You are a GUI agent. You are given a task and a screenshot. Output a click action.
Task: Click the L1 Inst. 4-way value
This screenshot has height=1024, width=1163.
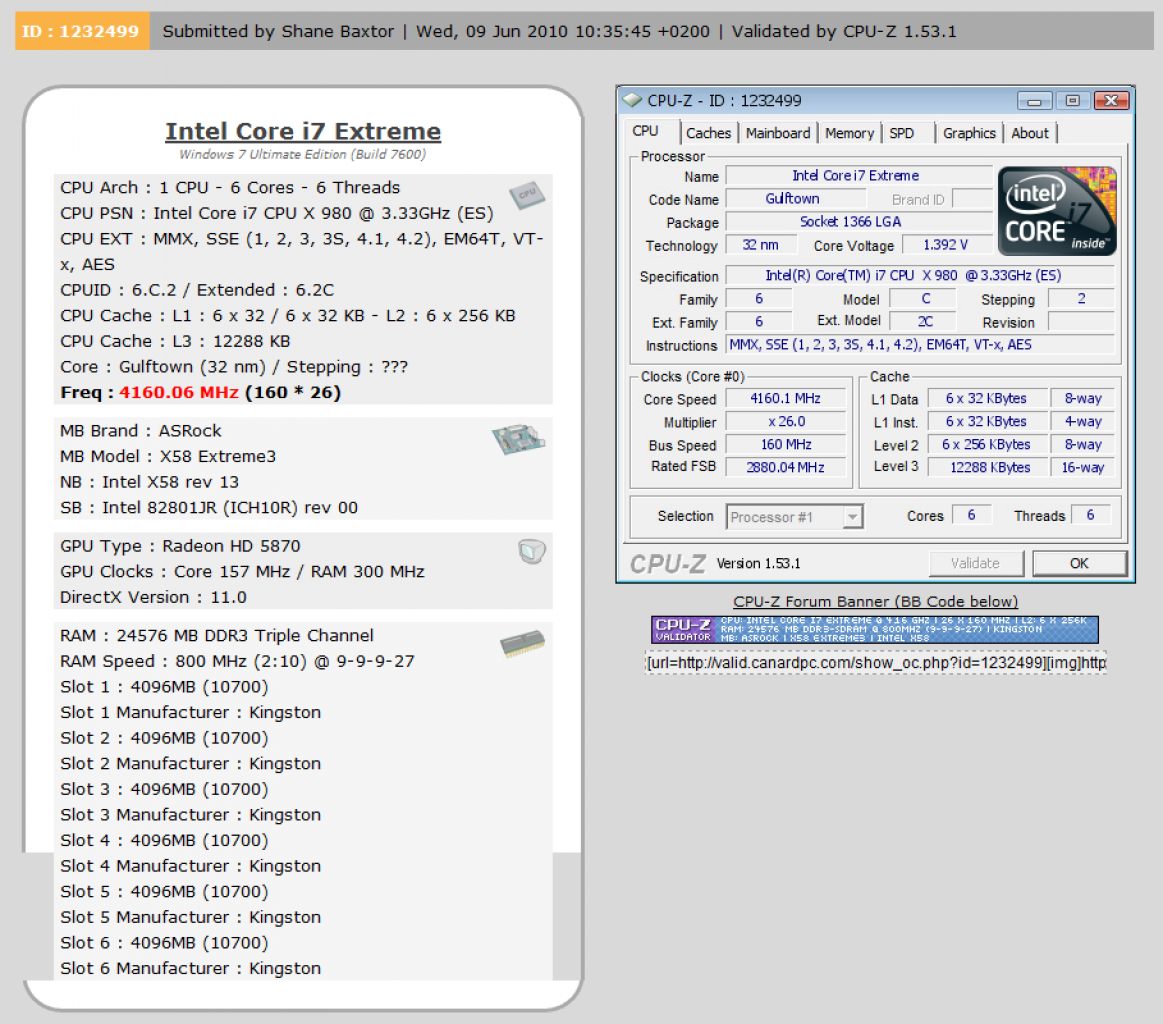coord(1083,421)
